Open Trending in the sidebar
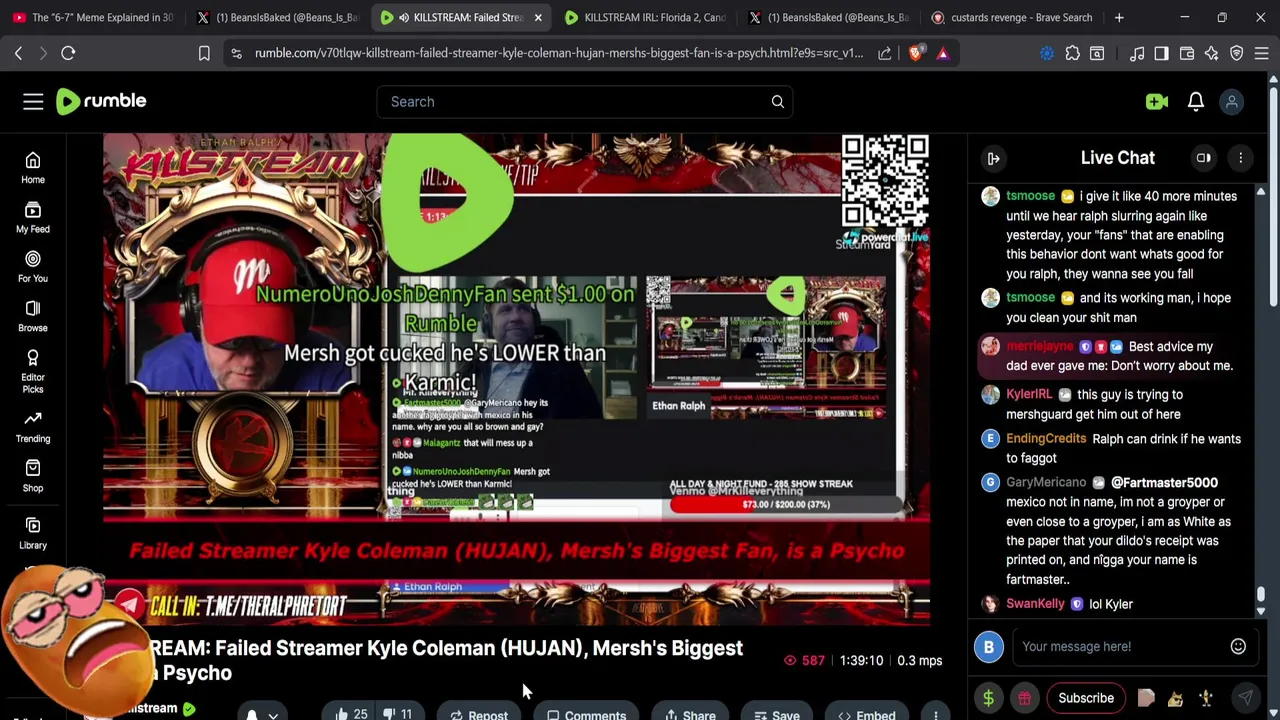 [x=33, y=426]
